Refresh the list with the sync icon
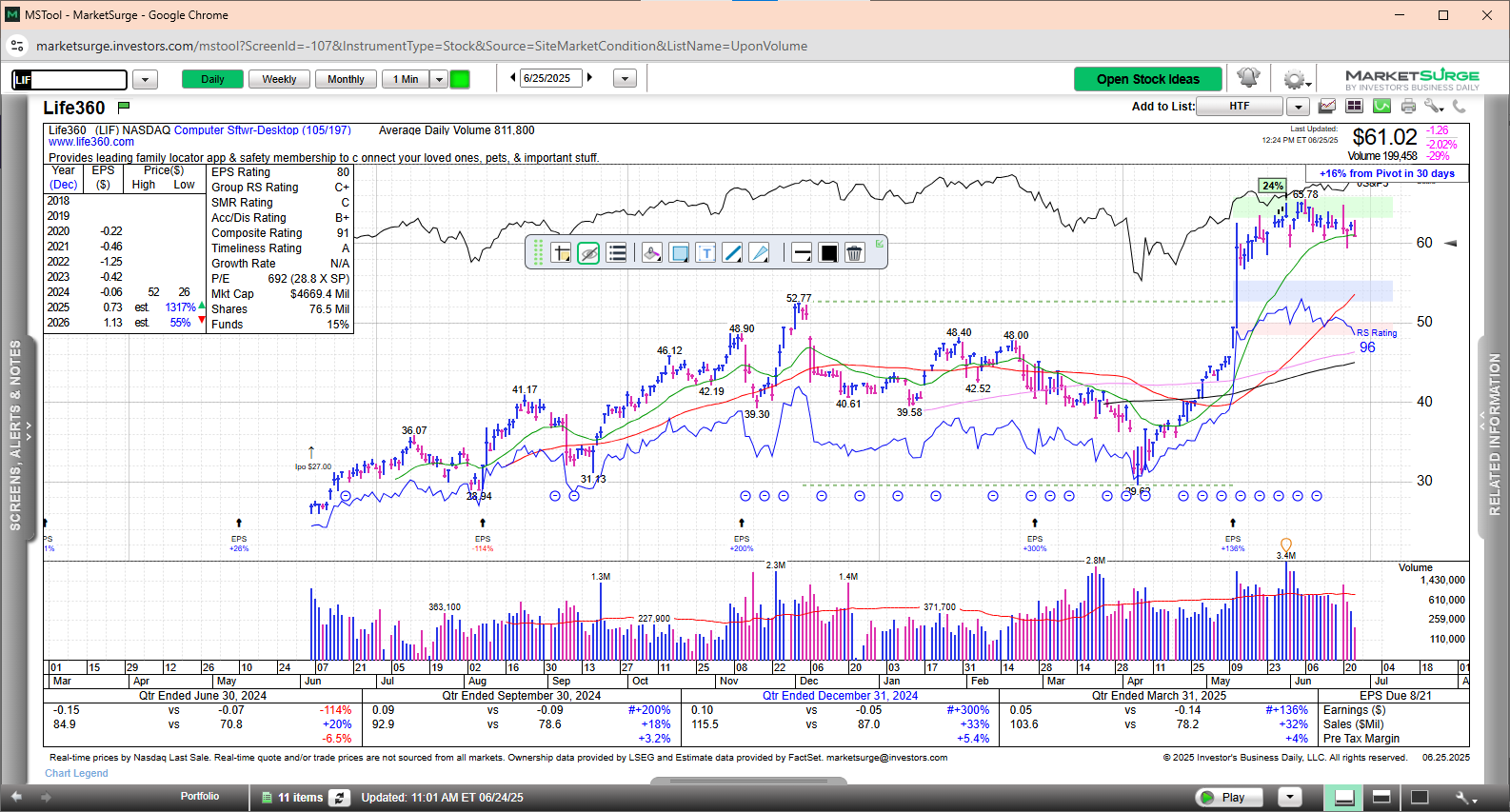 point(340,798)
